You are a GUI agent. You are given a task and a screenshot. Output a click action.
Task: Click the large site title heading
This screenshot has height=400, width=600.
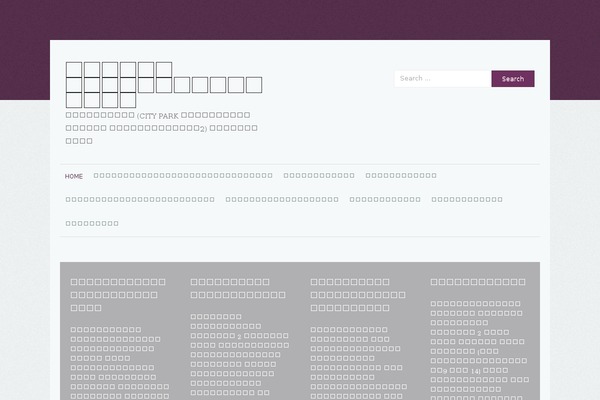tap(164, 85)
